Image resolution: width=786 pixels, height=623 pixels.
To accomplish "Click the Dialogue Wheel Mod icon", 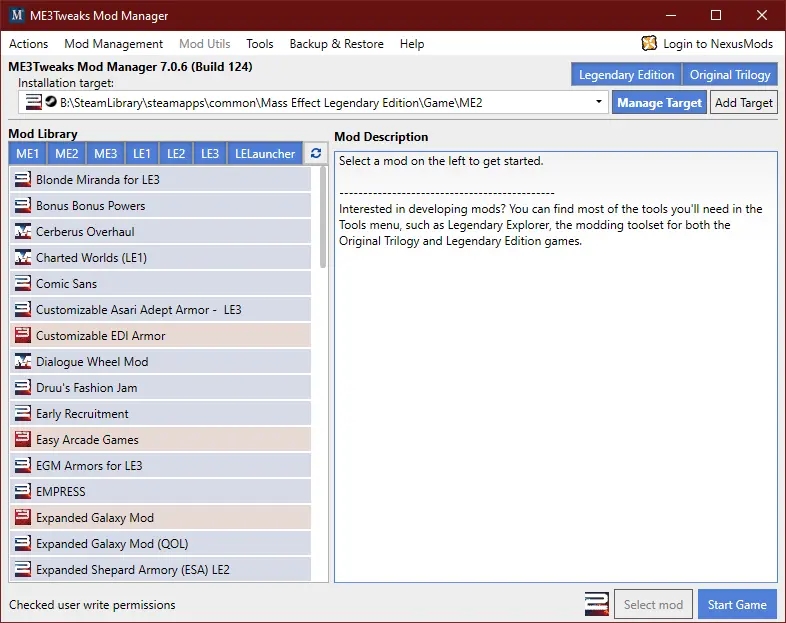I will coord(23,361).
